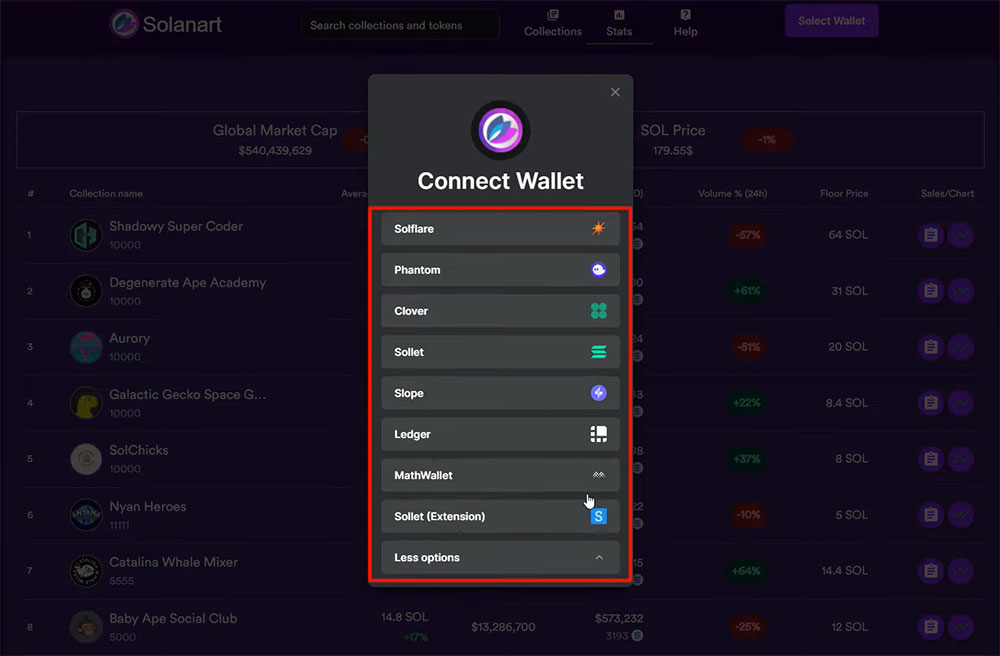Click the search collections input field
Image resolution: width=1000 pixels, height=656 pixels.
tap(399, 24)
